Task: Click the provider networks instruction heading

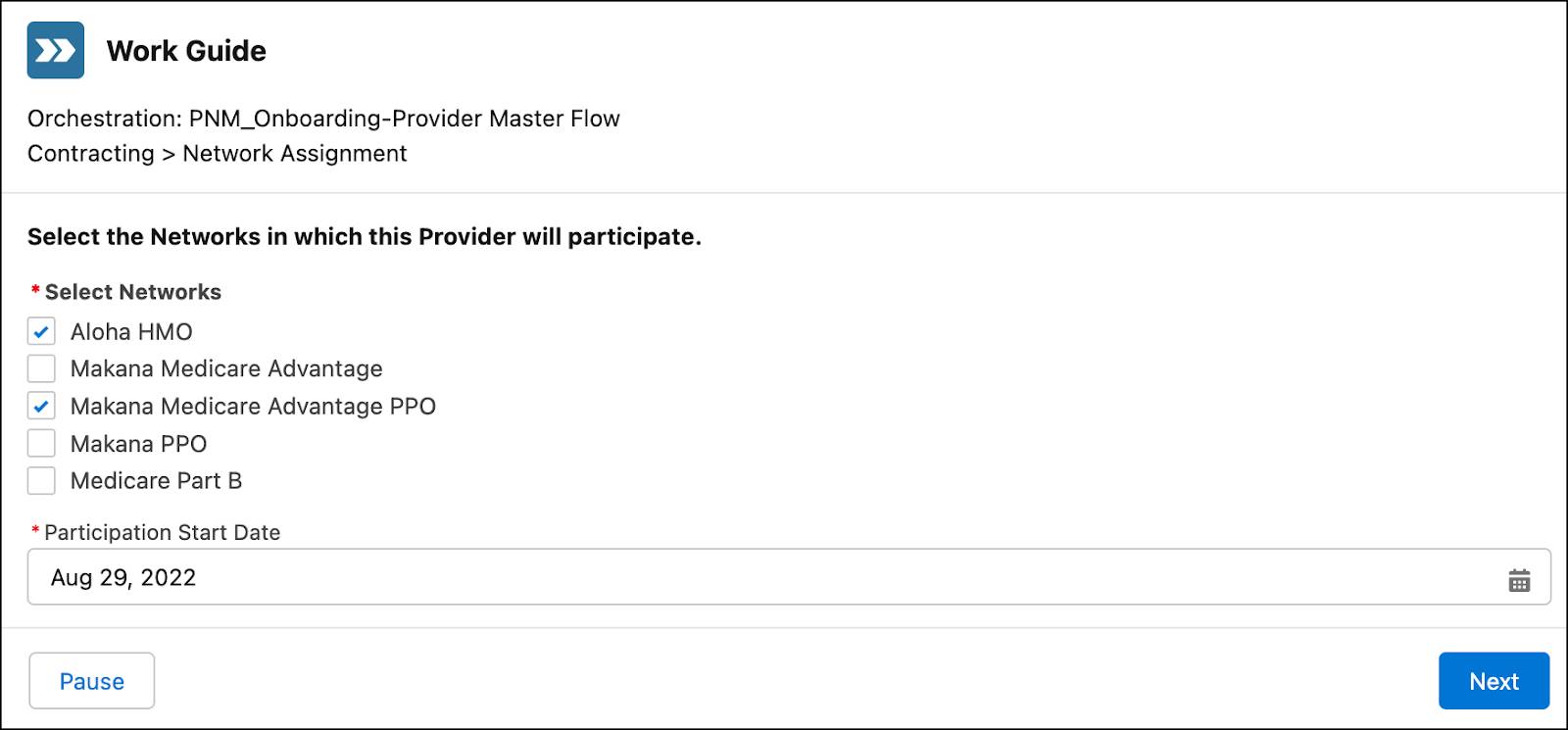Action: (365, 236)
